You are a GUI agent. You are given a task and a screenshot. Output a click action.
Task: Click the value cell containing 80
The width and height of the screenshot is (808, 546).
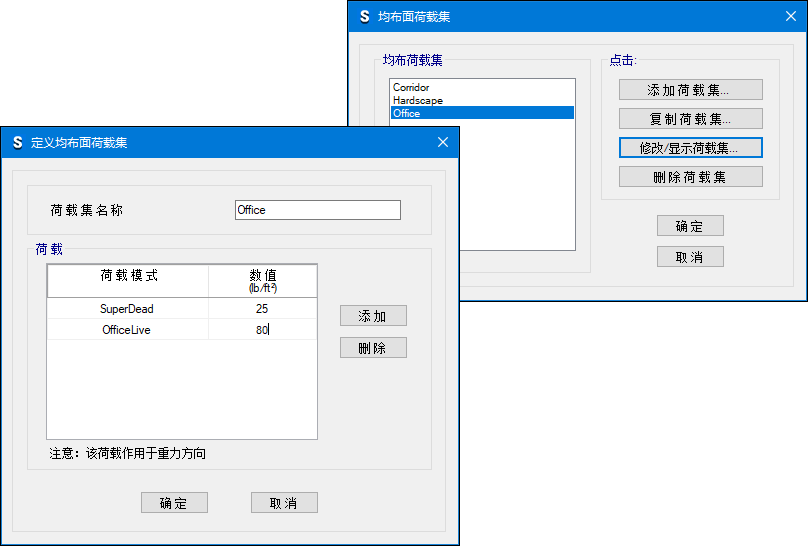pyautogui.click(x=262, y=330)
